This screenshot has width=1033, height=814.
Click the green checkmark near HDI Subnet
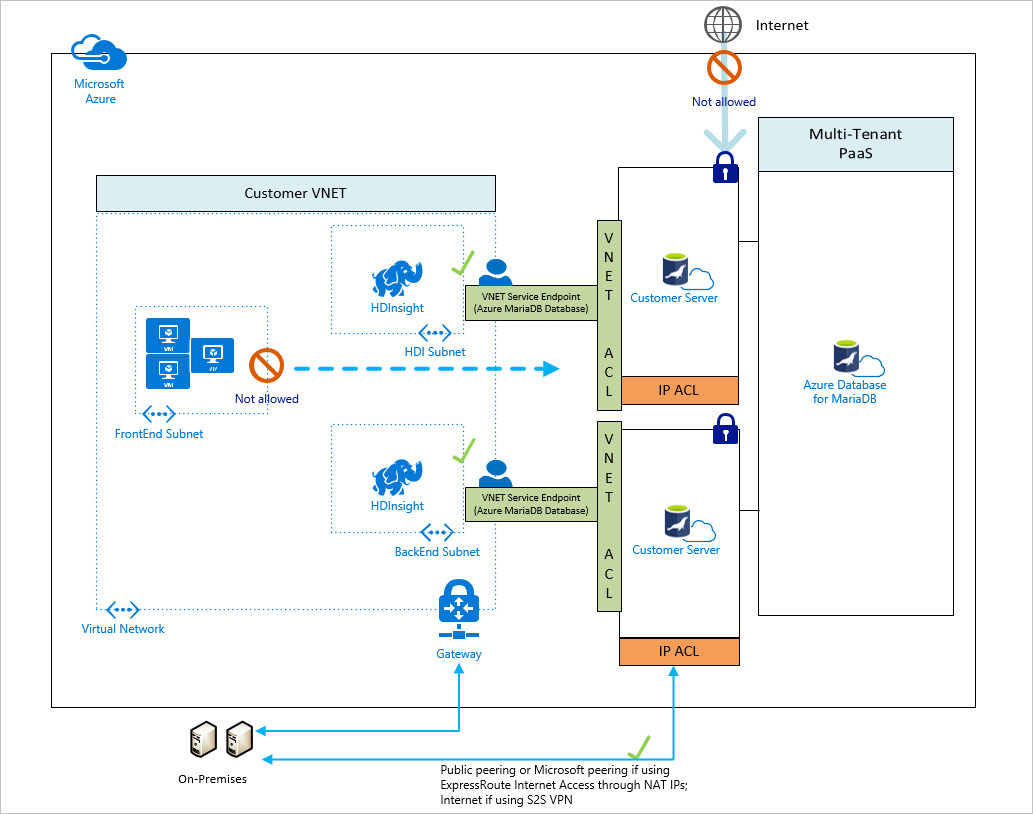pyautogui.click(x=463, y=263)
